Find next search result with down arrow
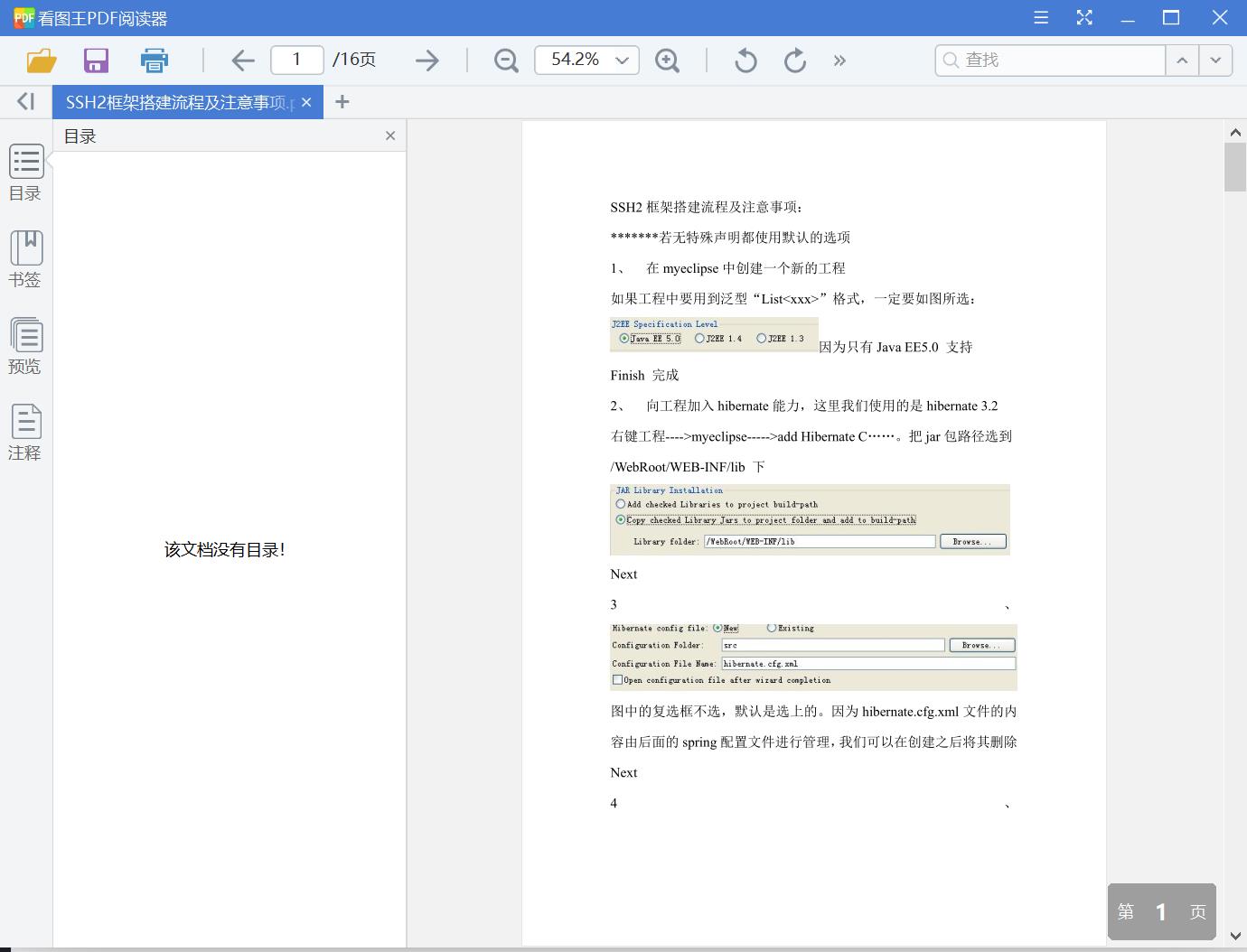The image size is (1247, 952). click(1215, 60)
